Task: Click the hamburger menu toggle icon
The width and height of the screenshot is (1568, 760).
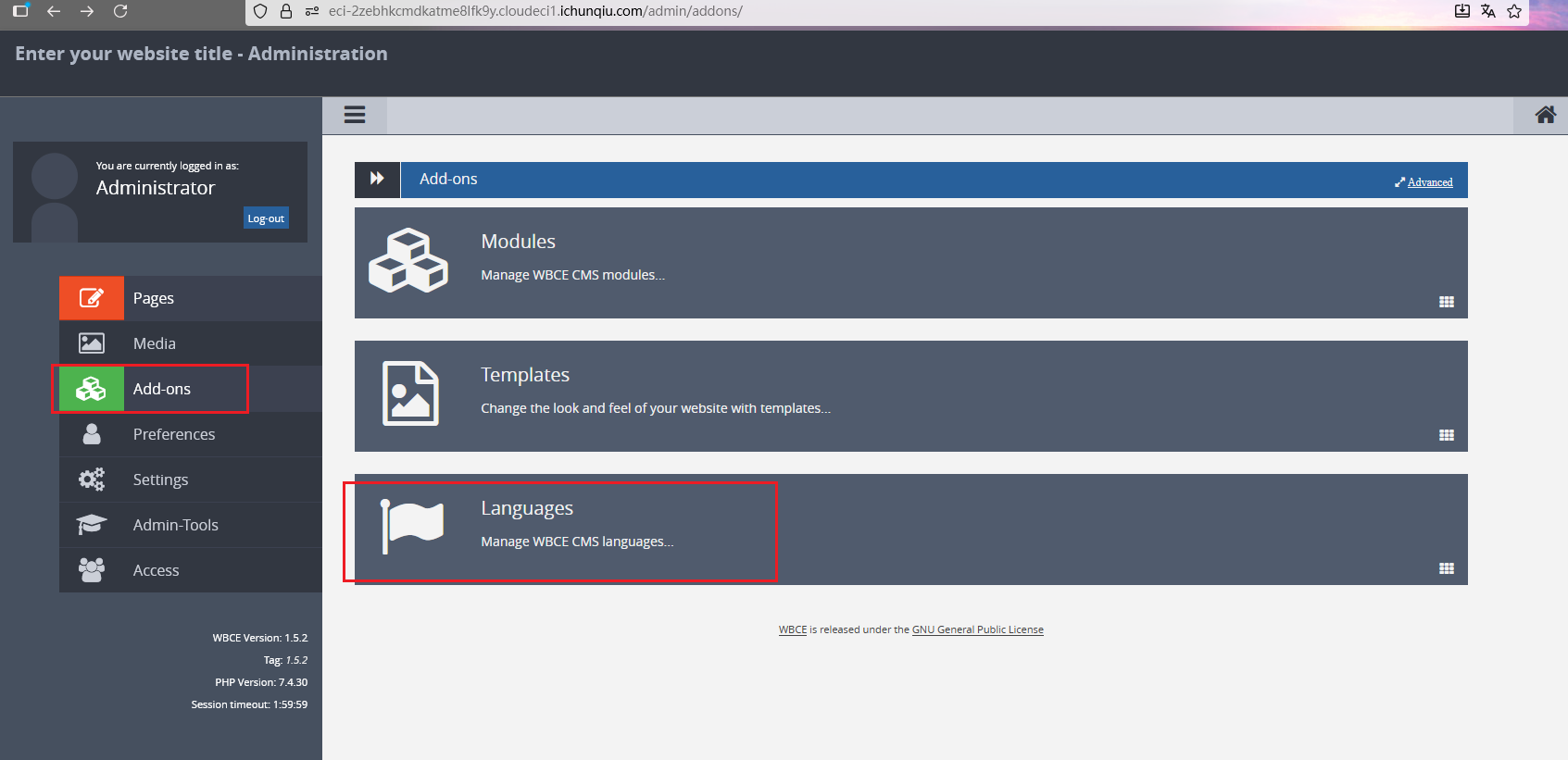Action: click(x=355, y=115)
